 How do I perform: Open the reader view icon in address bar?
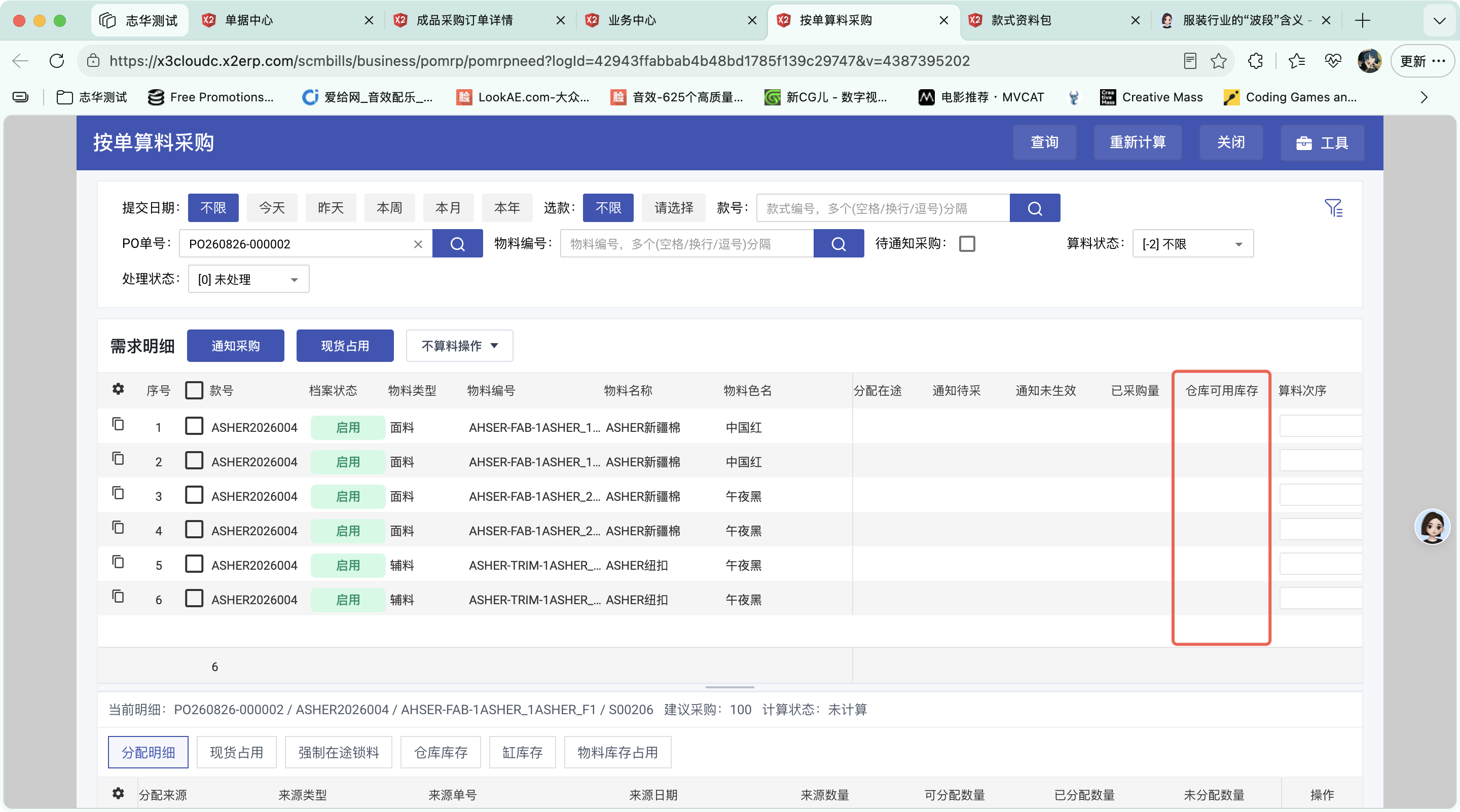tap(1190, 61)
